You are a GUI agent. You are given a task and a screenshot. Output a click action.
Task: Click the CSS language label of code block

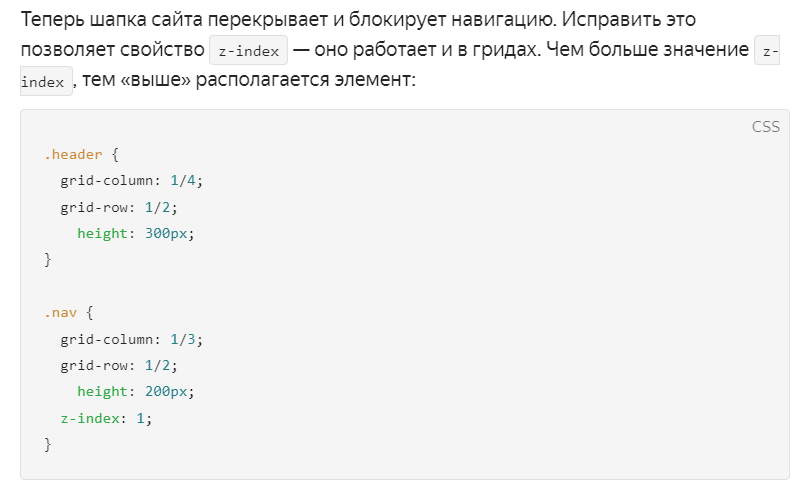tap(766, 127)
